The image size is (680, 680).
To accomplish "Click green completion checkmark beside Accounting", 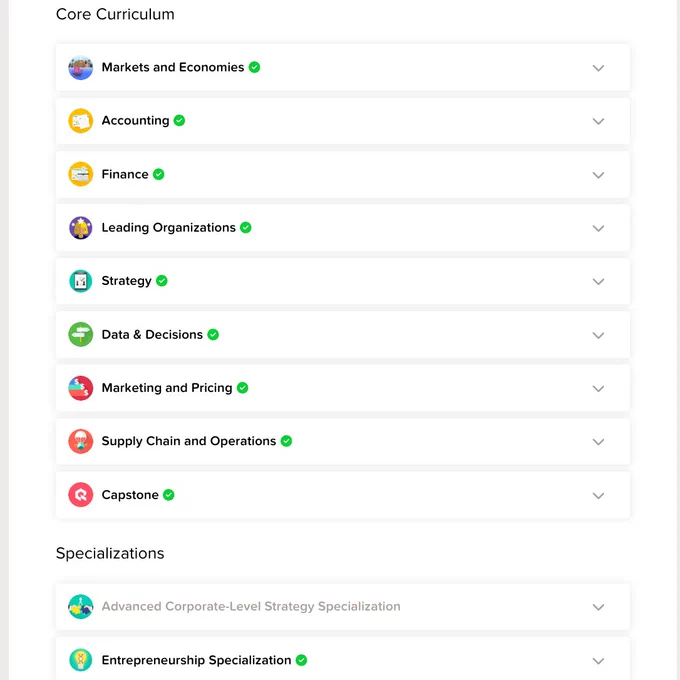I will click(179, 121).
